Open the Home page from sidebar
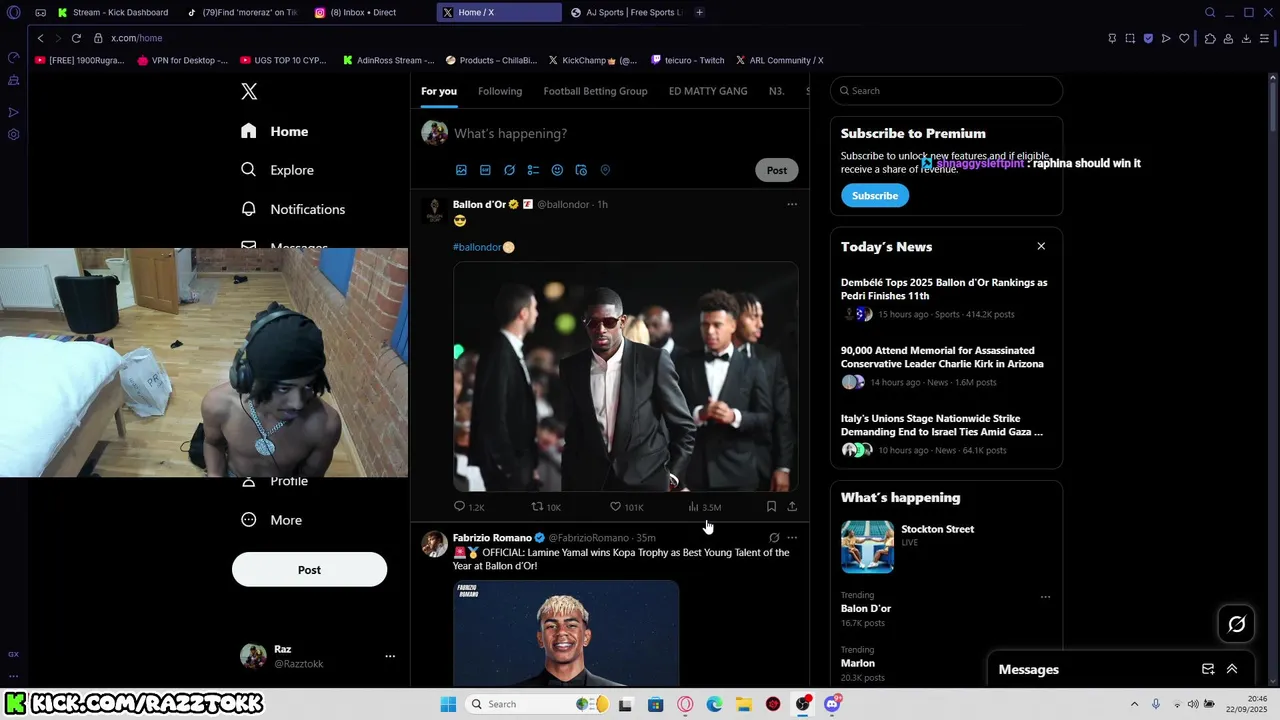The image size is (1280, 720). (275, 131)
